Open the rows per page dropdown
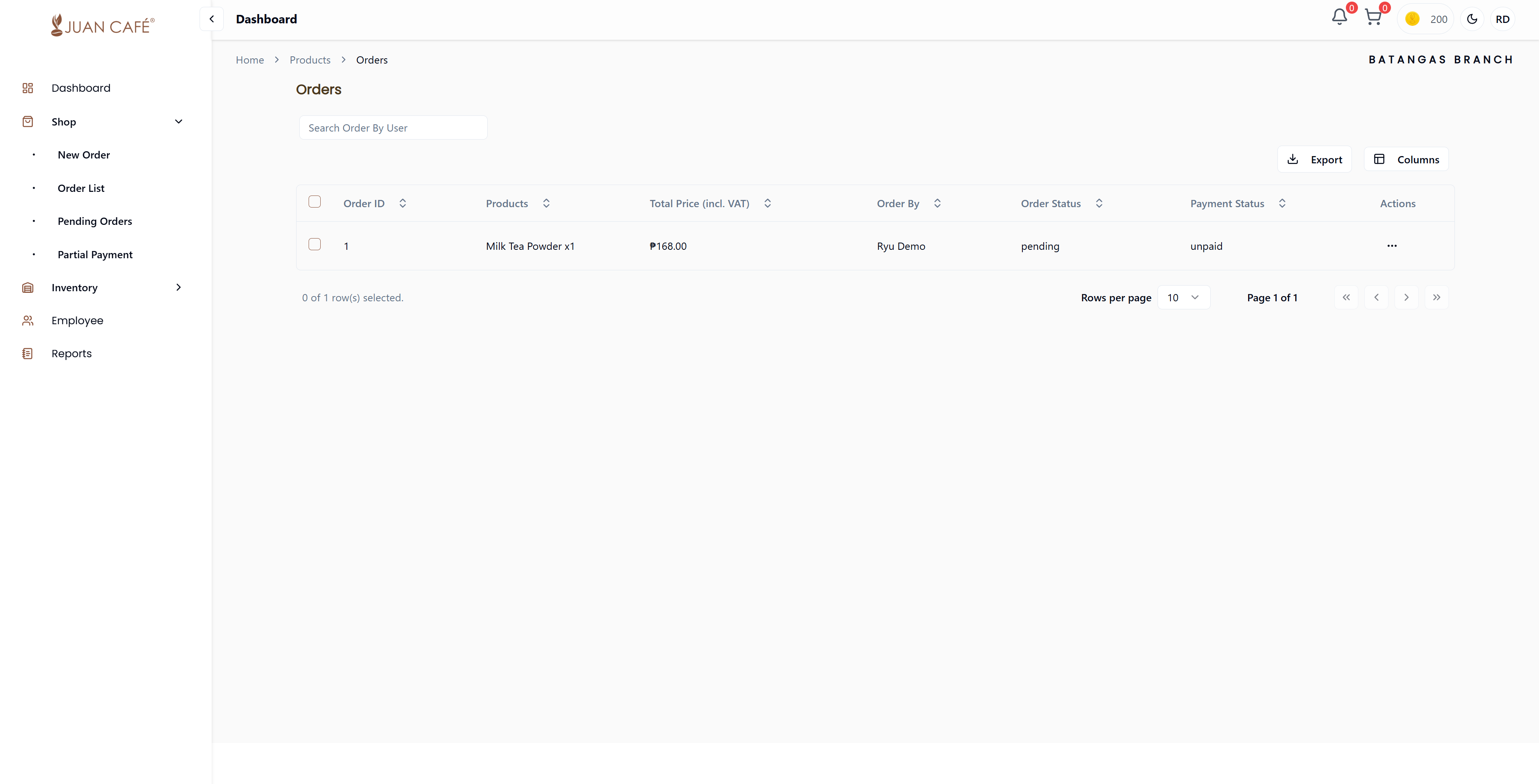Screen dimensions: 1539x784 [x=1183, y=297]
